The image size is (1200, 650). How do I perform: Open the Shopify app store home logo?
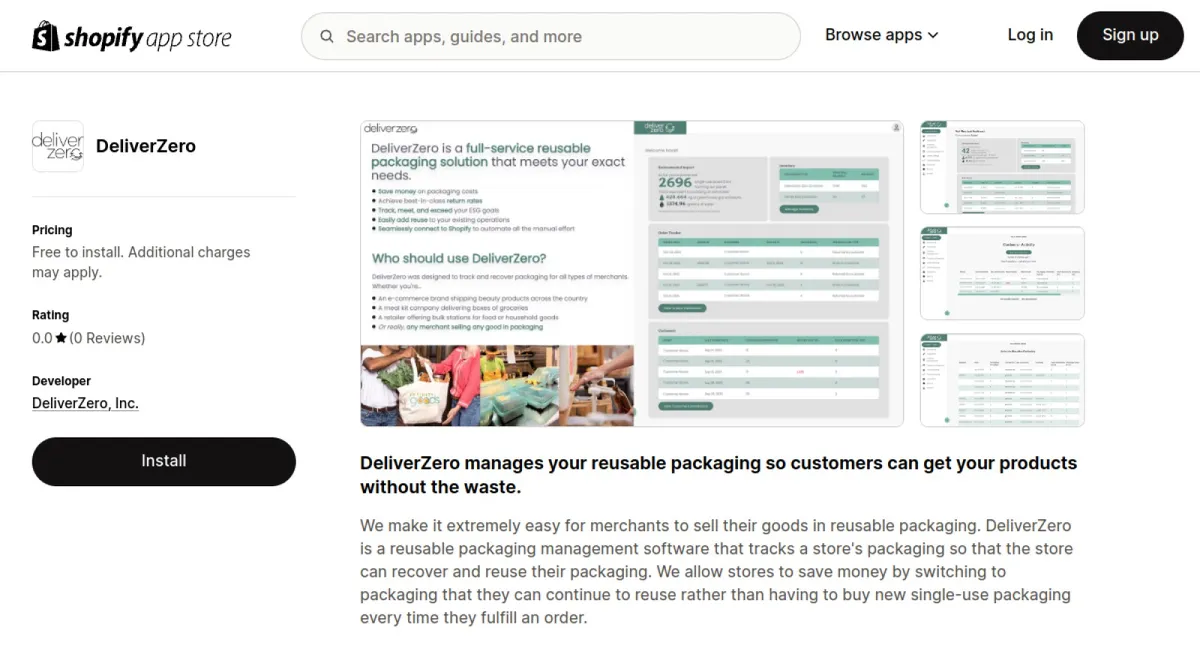click(132, 37)
